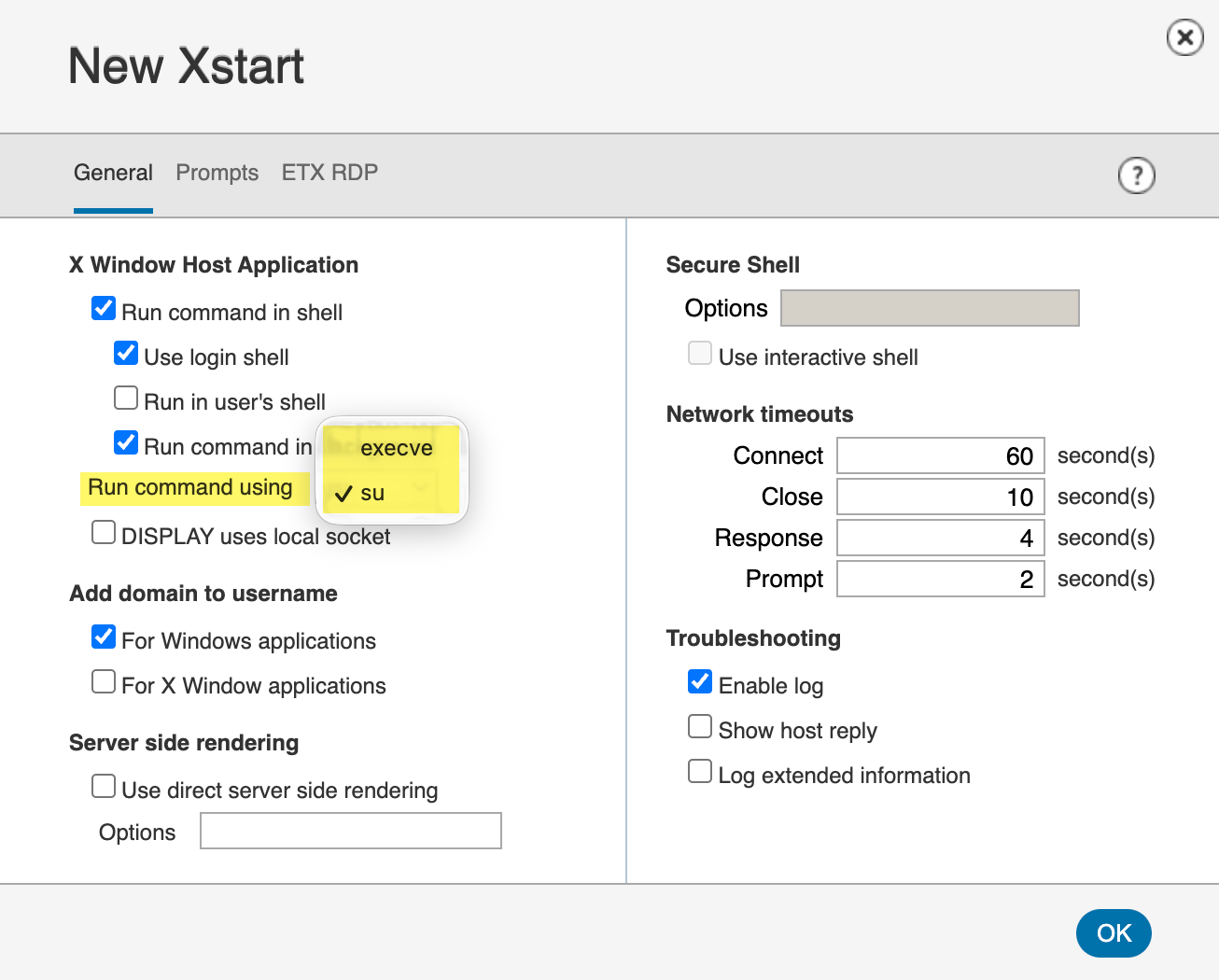Click the Server side rendering Options field
Screen dimensions: 1219x980
(x=350, y=831)
